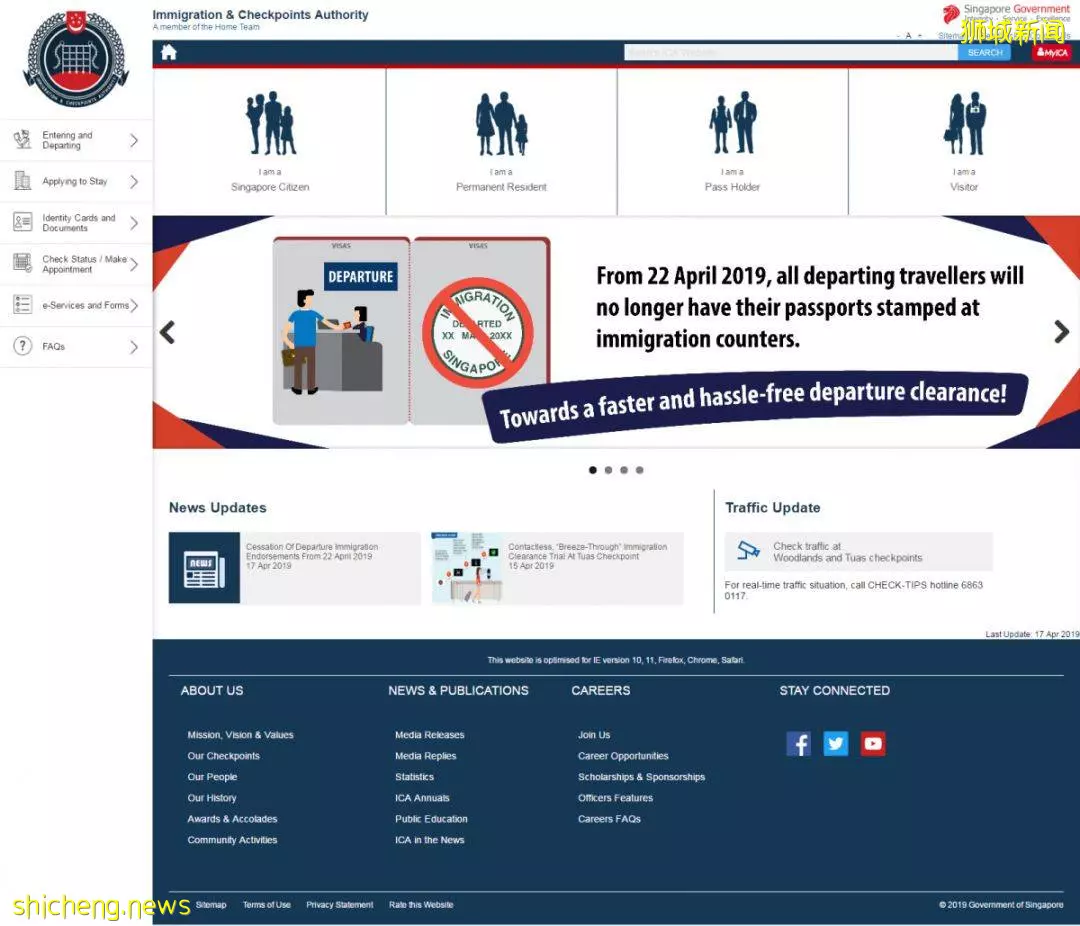1080x926 pixels.
Task: Open Join Us careers link
Action: 594,735
